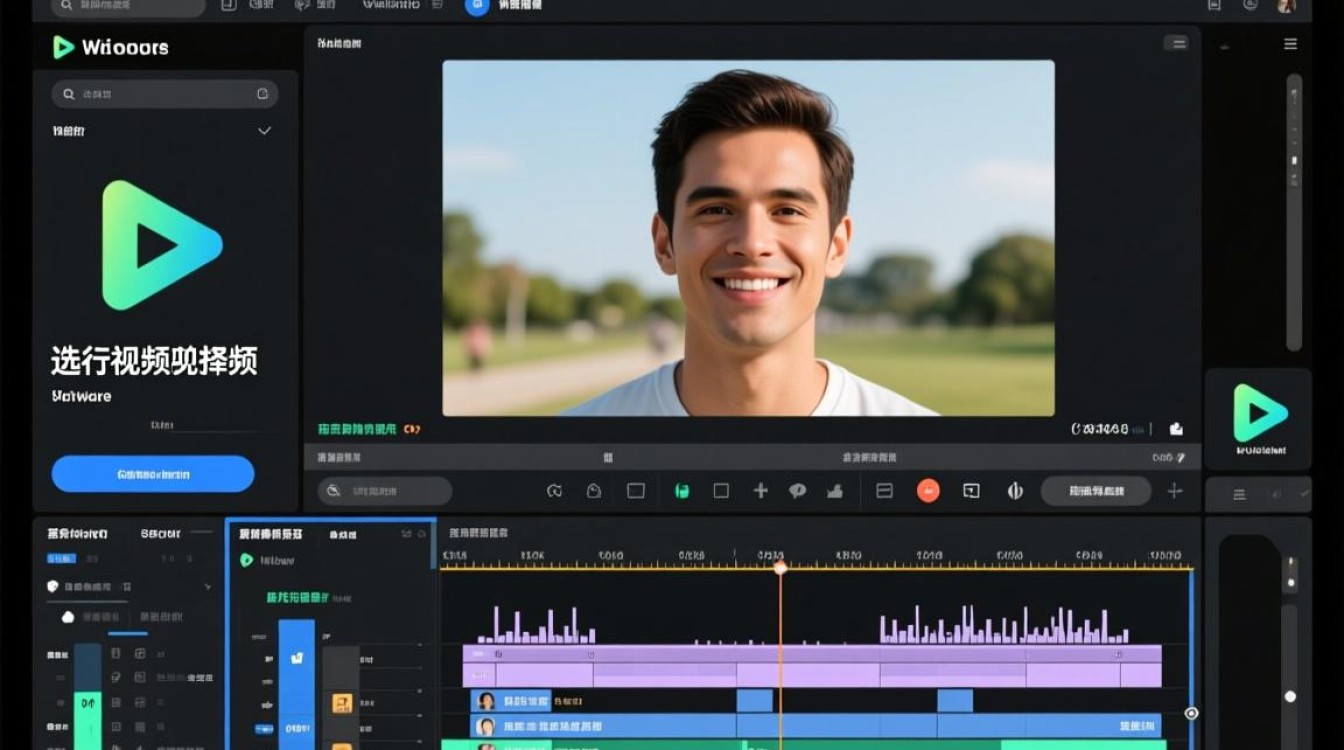Viewport: 1344px width, 750px height.
Task: Click the red record button in toolbar
Action: (928, 491)
